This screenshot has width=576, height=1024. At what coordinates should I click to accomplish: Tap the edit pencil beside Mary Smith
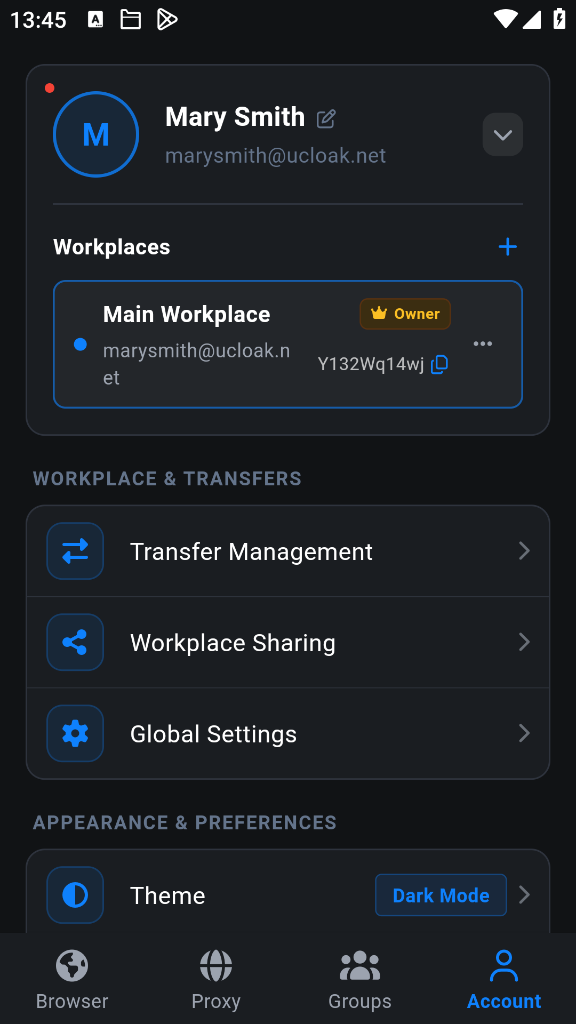pos(326,119)
